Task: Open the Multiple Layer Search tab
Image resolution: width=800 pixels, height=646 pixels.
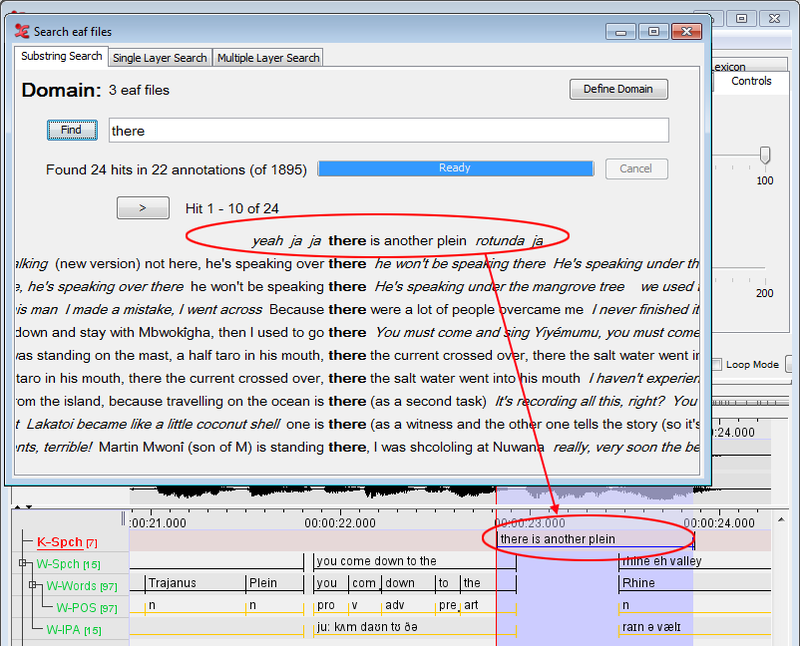Action: coord(268,58)
